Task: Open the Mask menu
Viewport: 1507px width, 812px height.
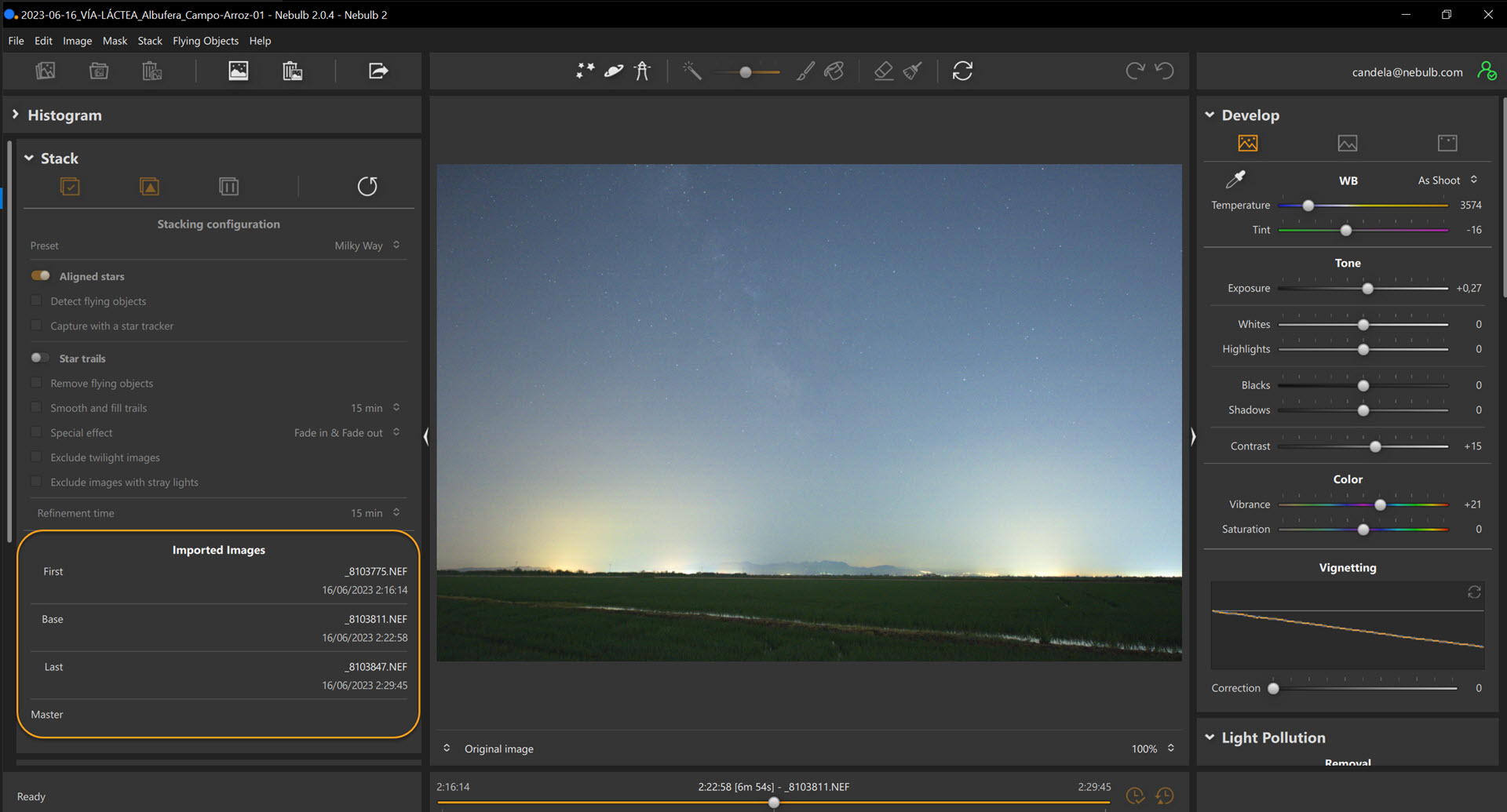Action: pos(115,41)
